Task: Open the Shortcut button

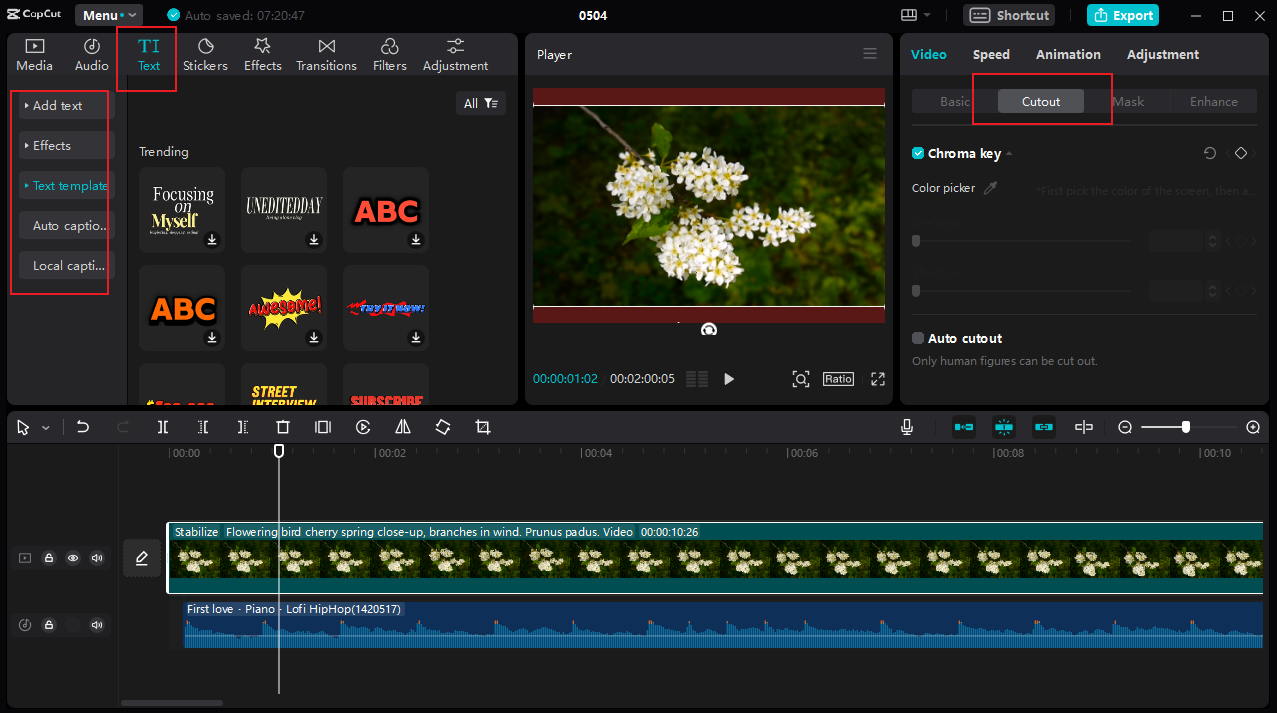Action: tap(1011, 15)
